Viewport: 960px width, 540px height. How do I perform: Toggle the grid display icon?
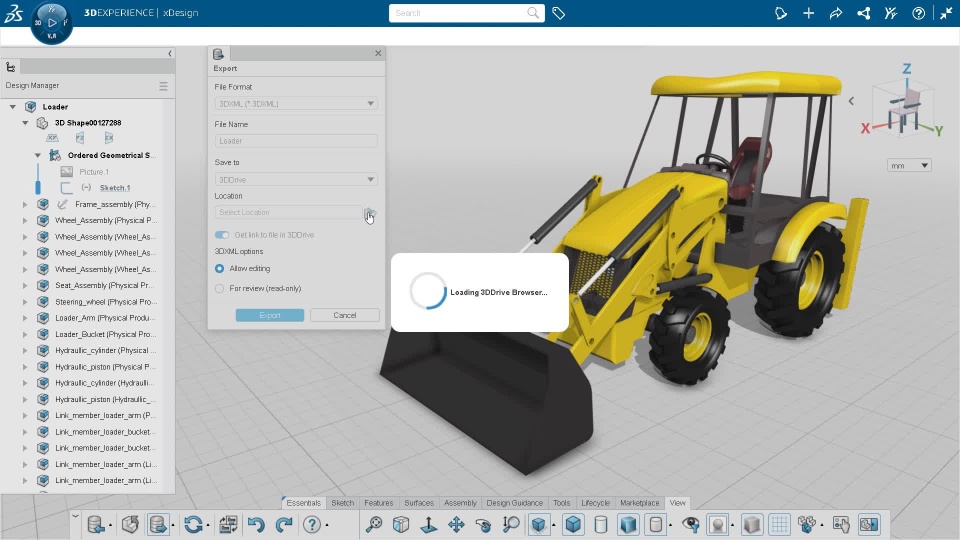[x=779, y=524]
